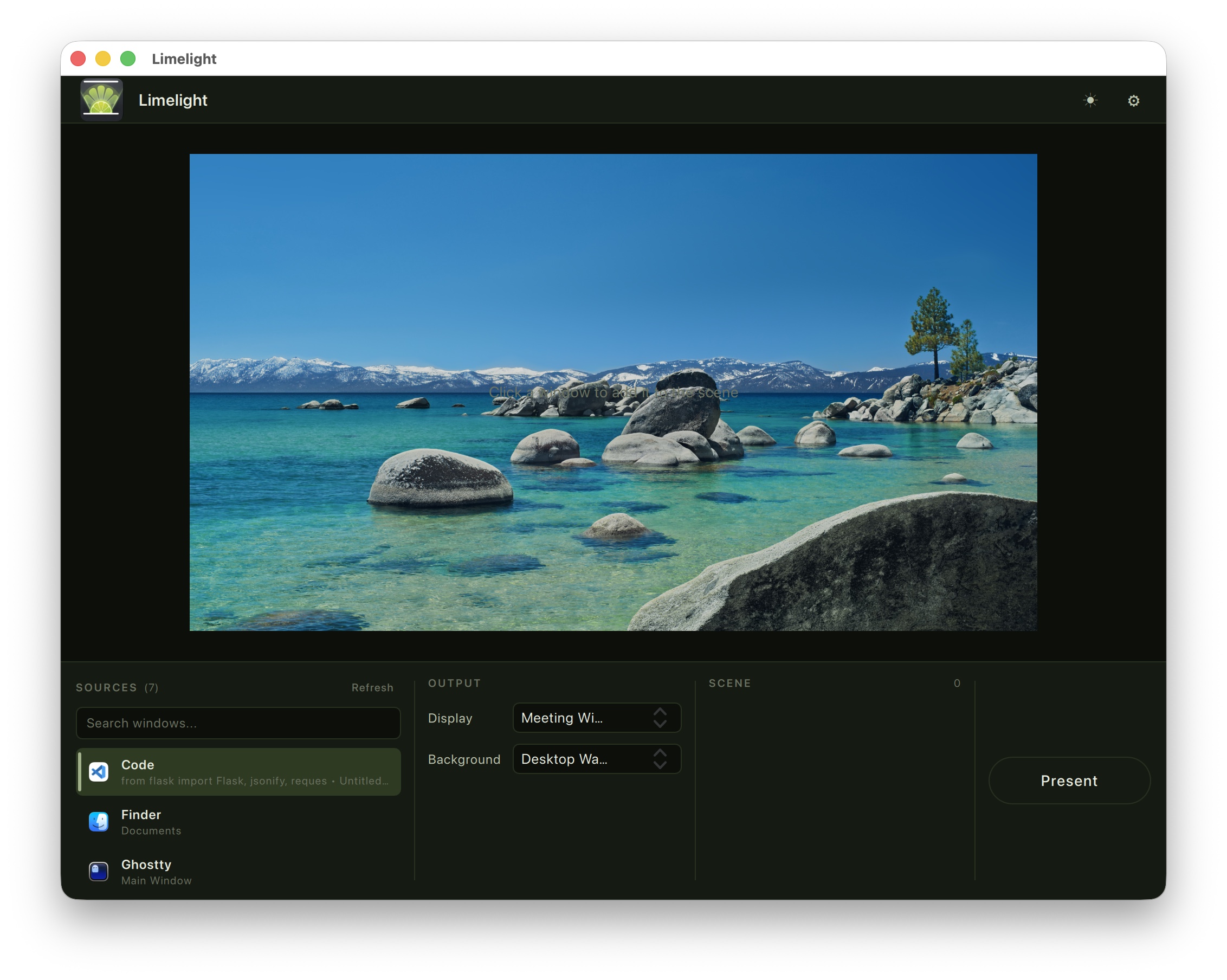This screenshot has width=1227, height=980.
Task: Select the Ghostty Main Window source
Action: 239,871
